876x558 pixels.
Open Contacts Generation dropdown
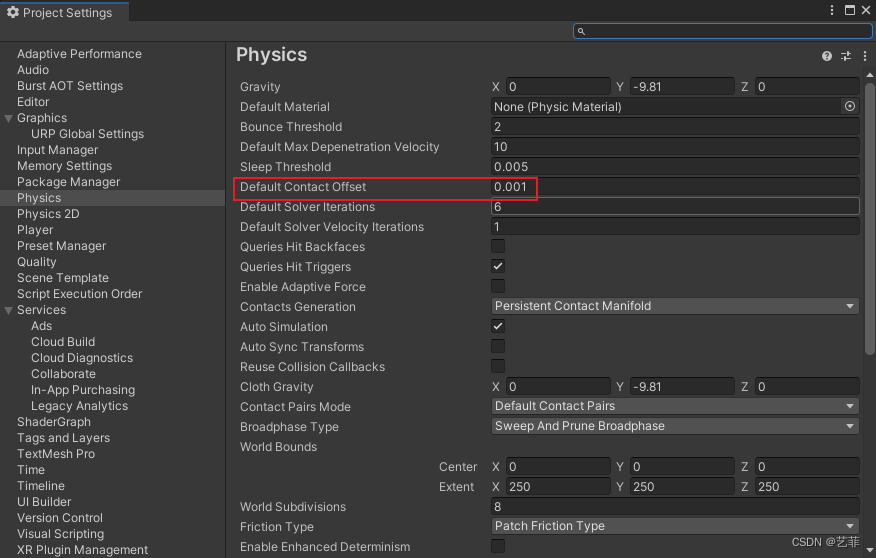676,306
